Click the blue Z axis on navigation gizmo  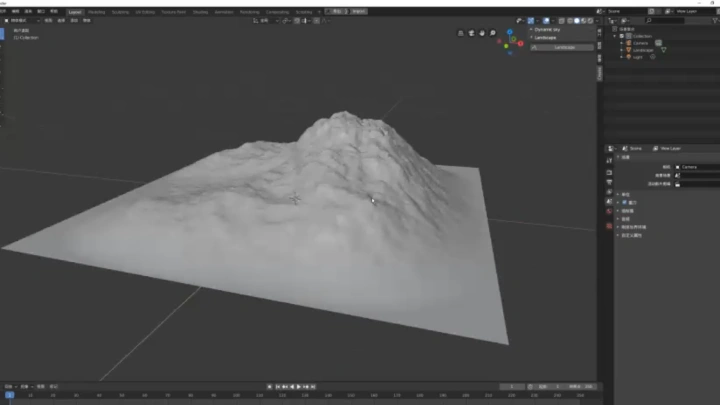point(510,32)
